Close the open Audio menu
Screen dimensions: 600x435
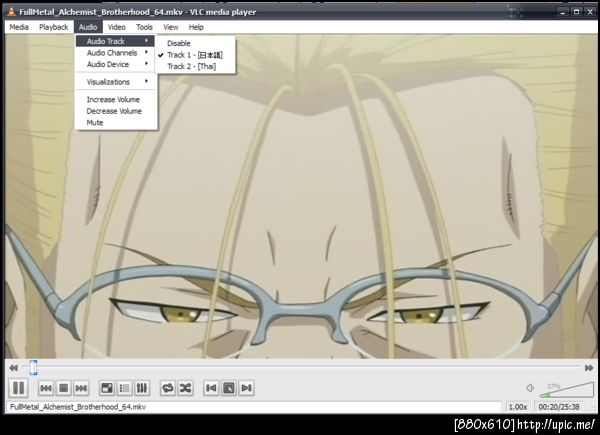pyautogui.click(x=88, y=27)
